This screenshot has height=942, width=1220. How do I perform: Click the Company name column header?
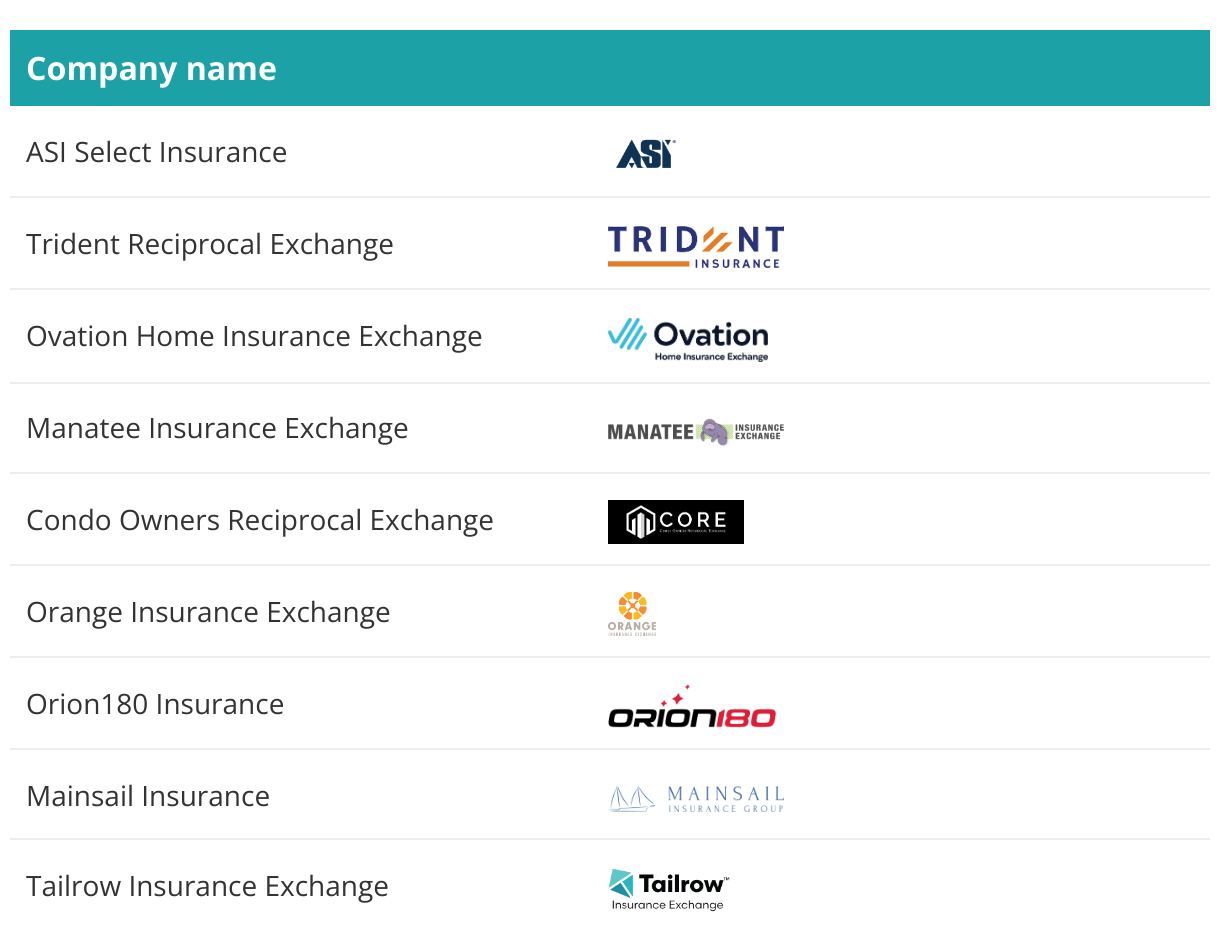point(151,69)
